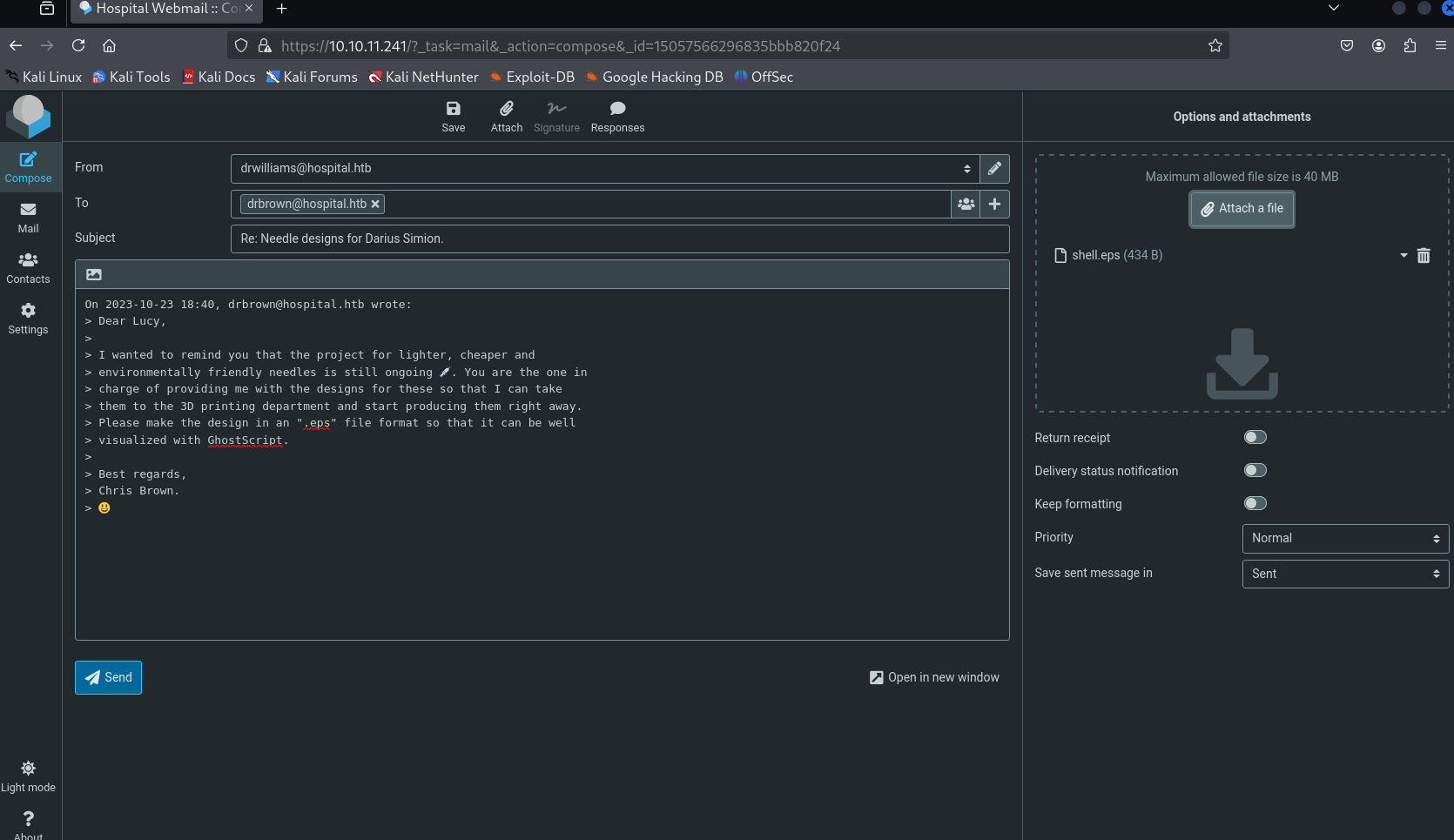Remove recipient drbrown@hospital.htb
1454x840 pixels.
[x=375, y=204]
